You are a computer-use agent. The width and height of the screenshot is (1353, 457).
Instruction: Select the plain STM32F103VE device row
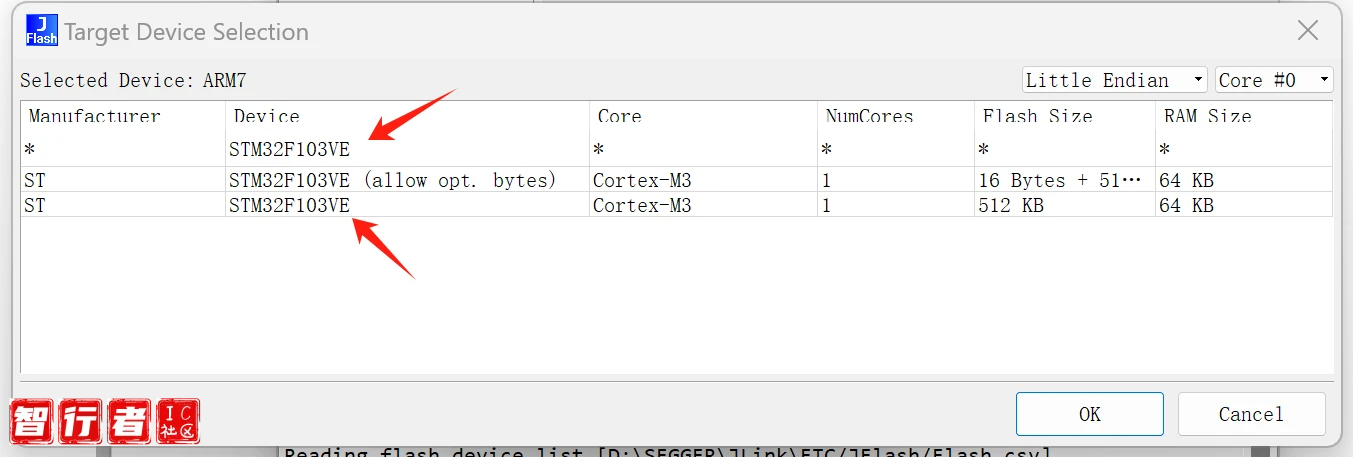[290, 206]
